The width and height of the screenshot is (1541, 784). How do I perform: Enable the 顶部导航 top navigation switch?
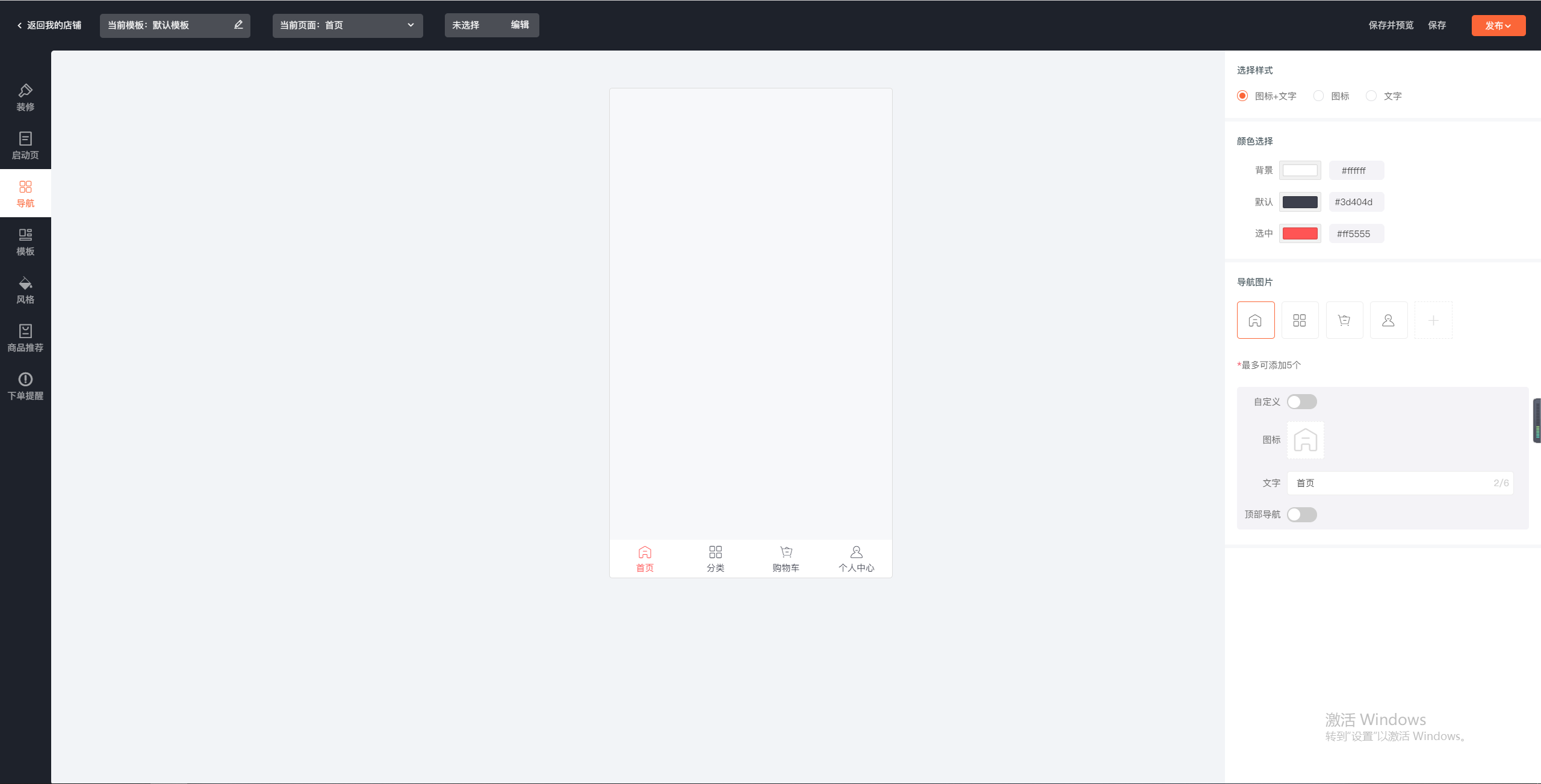(1301, 514)
